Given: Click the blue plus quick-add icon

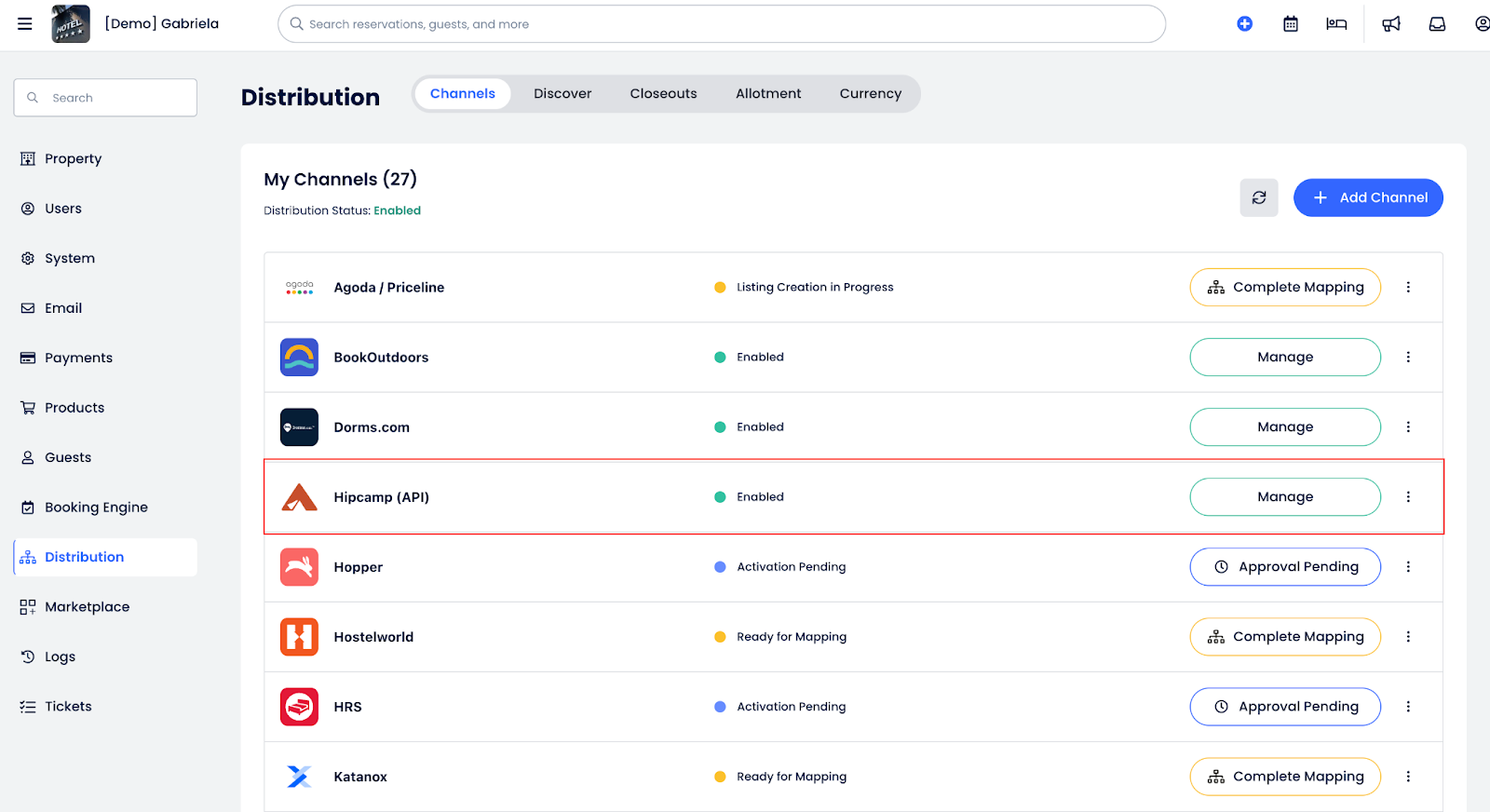Looking at the screenshot, I should (1244, 24).
